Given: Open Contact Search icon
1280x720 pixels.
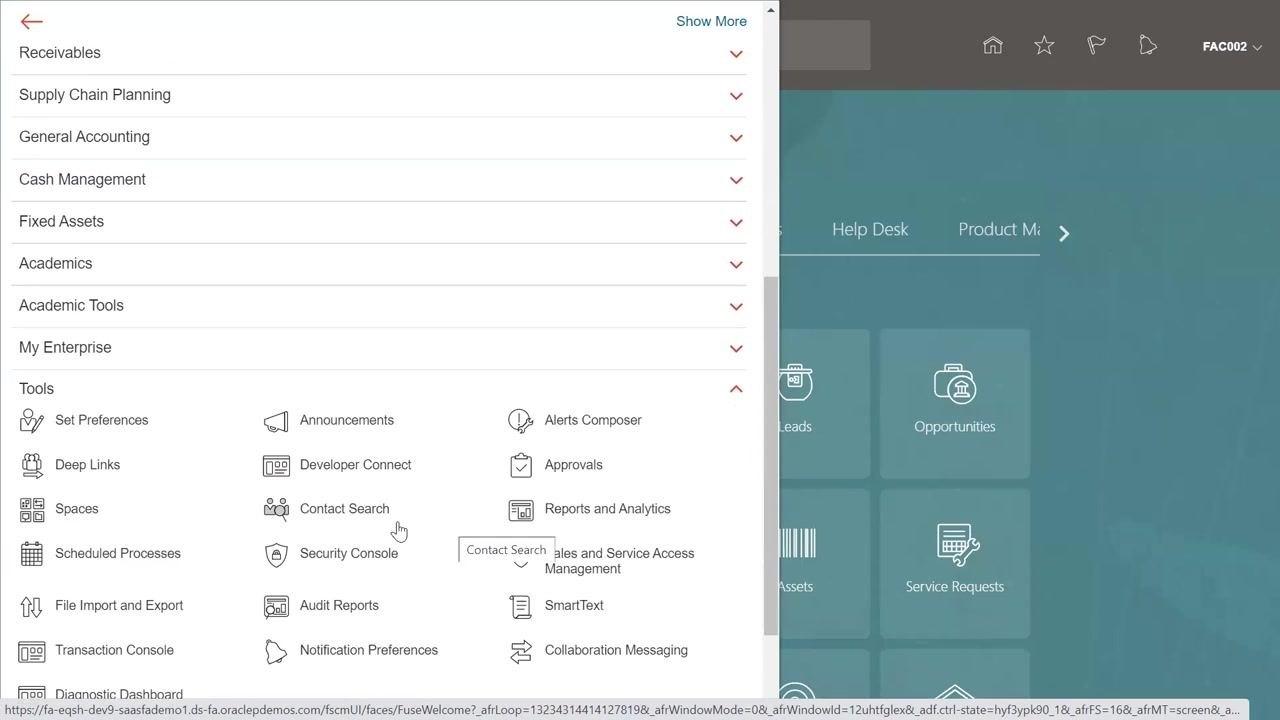Looking at the screenshot, I should tap(276, 509).
